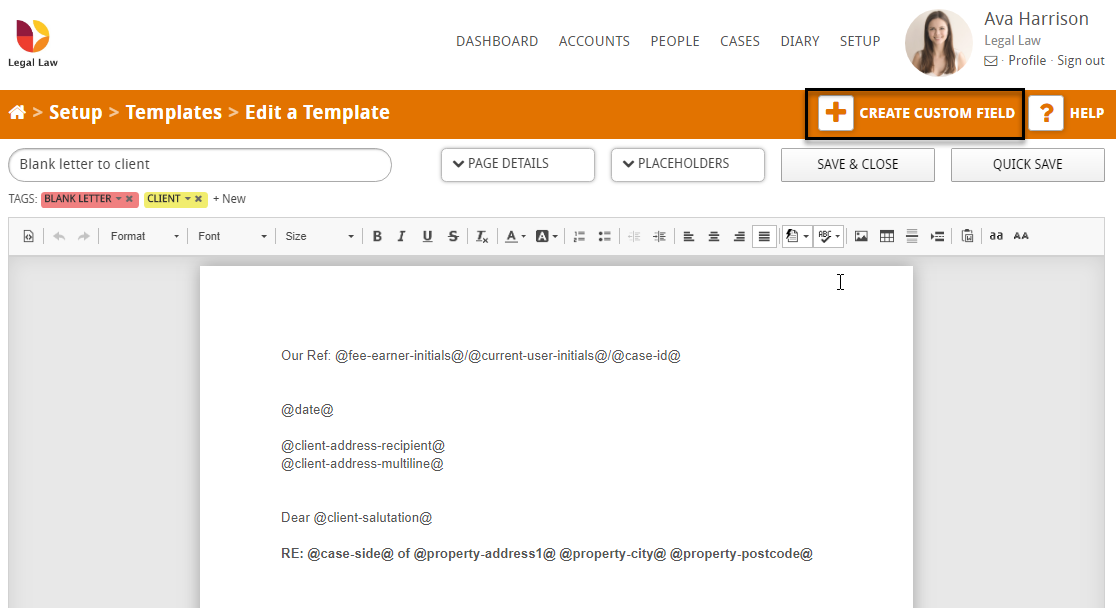
Task: Navigate to the DIARY menu item
Action: pyautogui.click(x=799, y=41)
